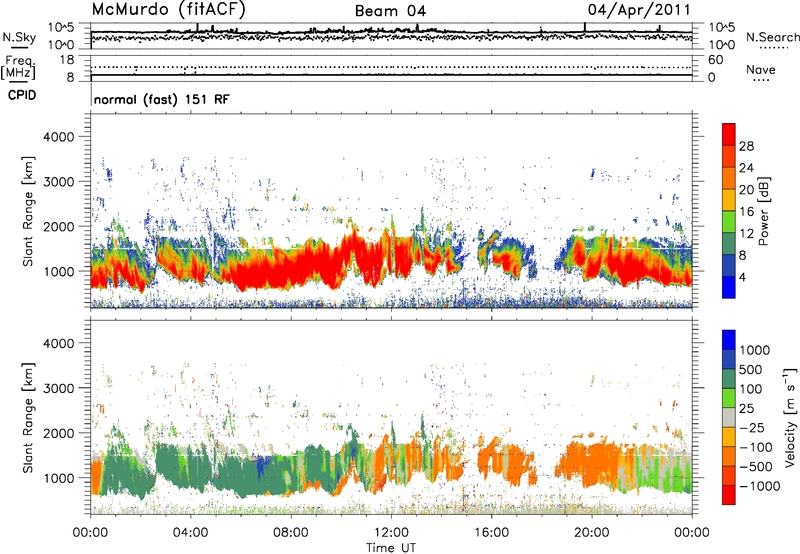Click the 2000 tick on velocity panel axis
The image size is (800, 554).
tap(59, 433)
